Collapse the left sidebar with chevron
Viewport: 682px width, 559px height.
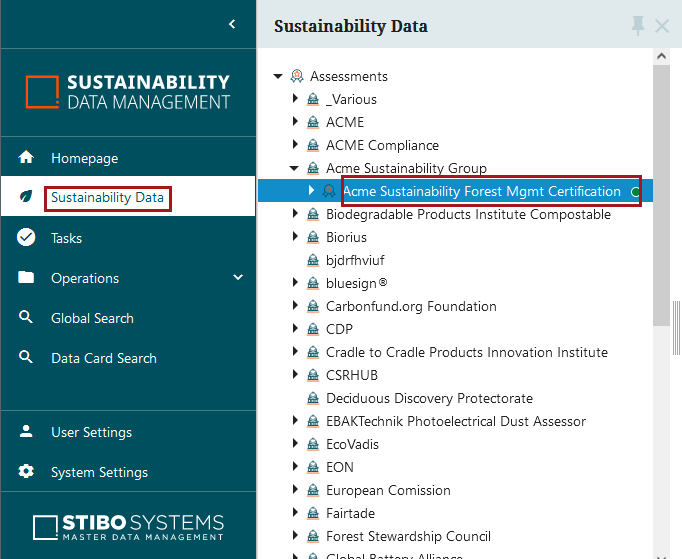232,24
